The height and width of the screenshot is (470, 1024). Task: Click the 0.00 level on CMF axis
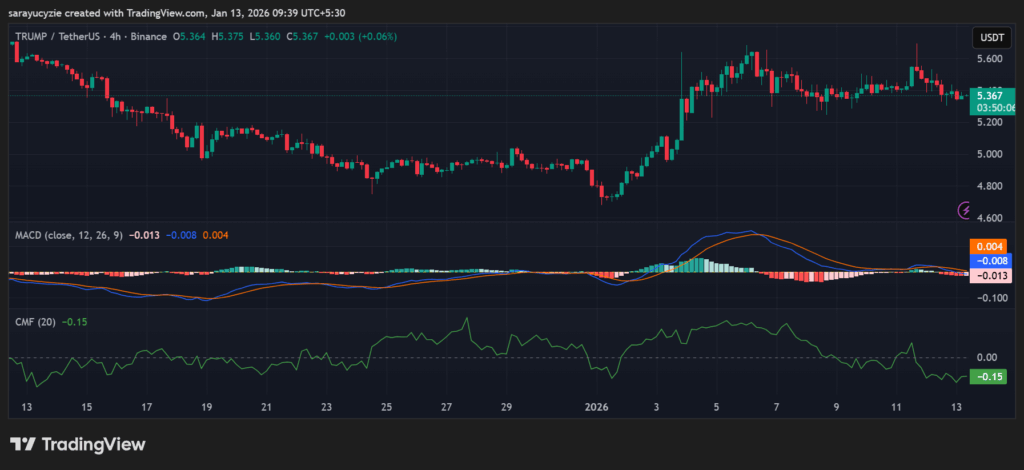(x=987, y=357)
